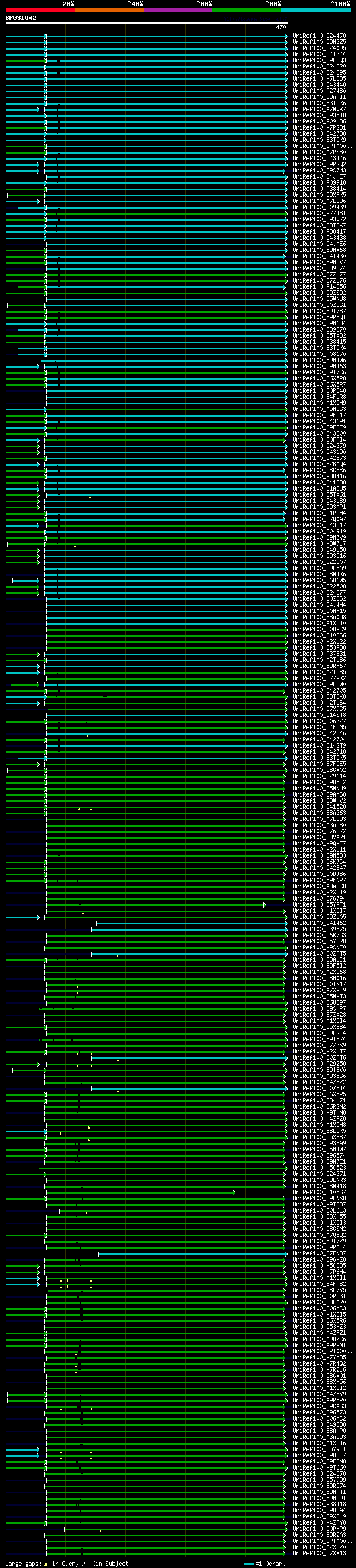Click the white query bar under BP031042
Image resolution: width=356 pixels, height=1568 pixels.
pyautogui.click(x=147, y=22)
